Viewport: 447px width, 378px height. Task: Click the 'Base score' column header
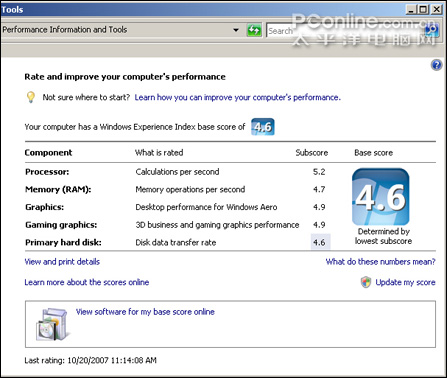(374, 153)
